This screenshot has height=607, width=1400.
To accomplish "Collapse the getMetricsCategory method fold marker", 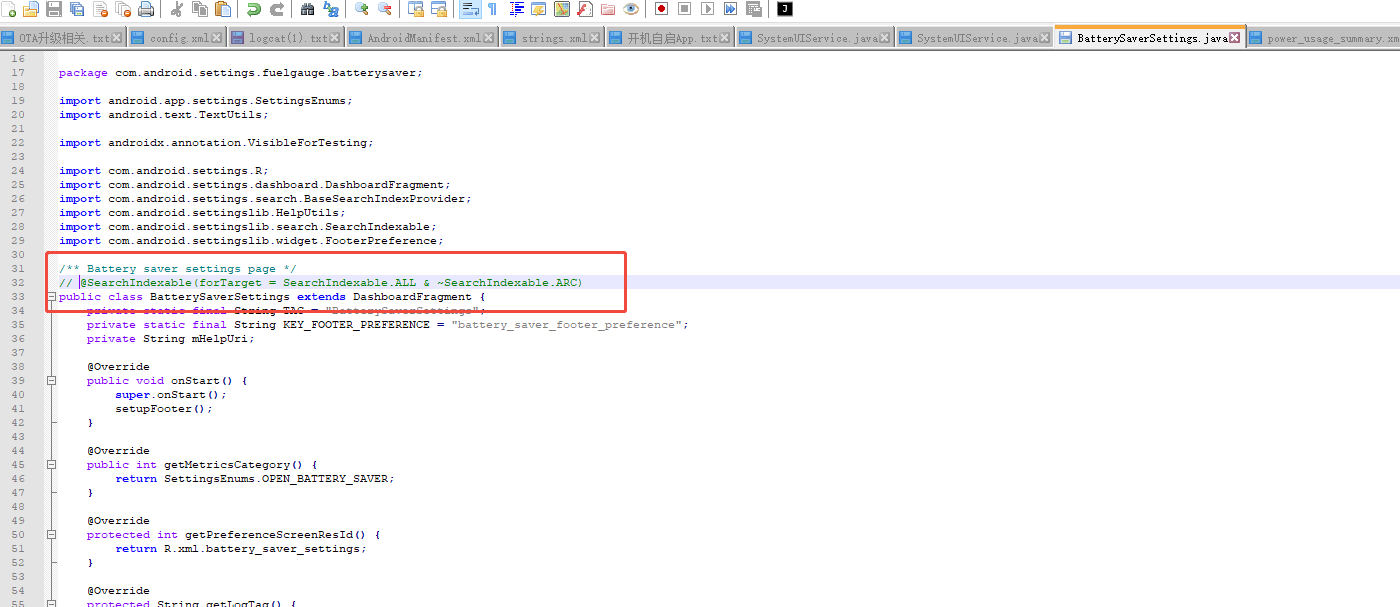I will tap(50, 465).
